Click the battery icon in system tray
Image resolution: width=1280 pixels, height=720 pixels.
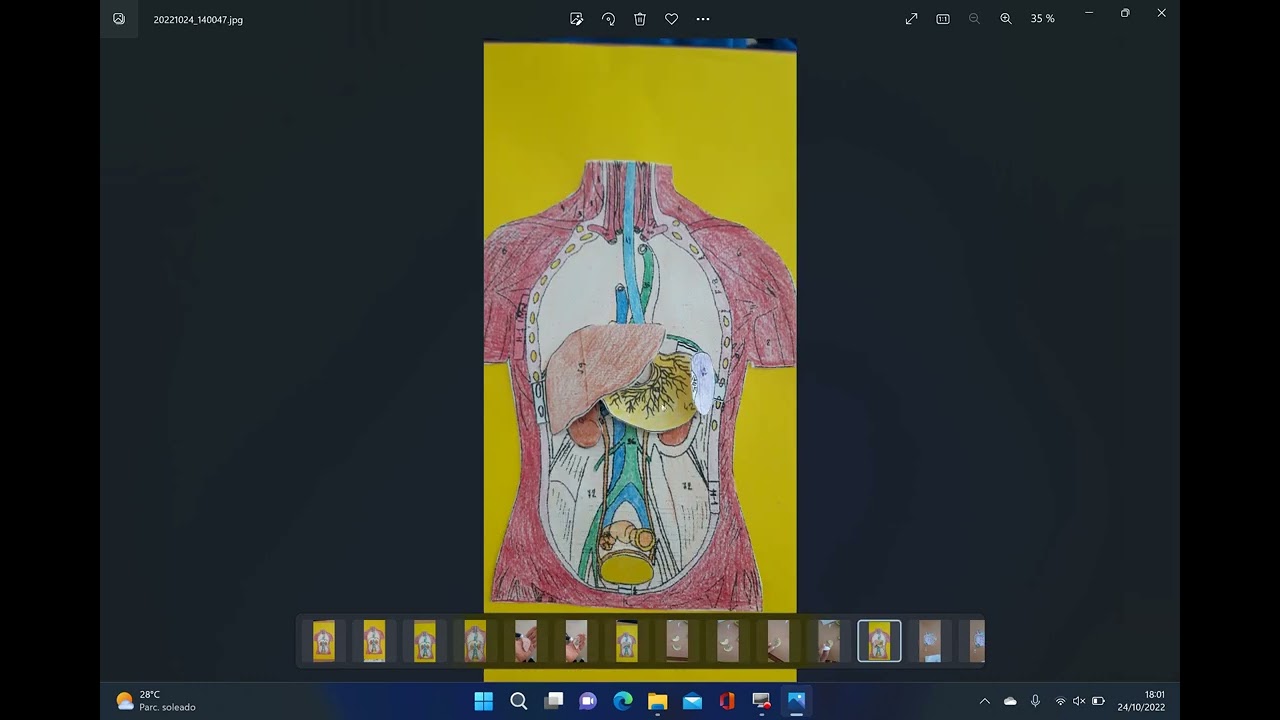(1098, 701)
